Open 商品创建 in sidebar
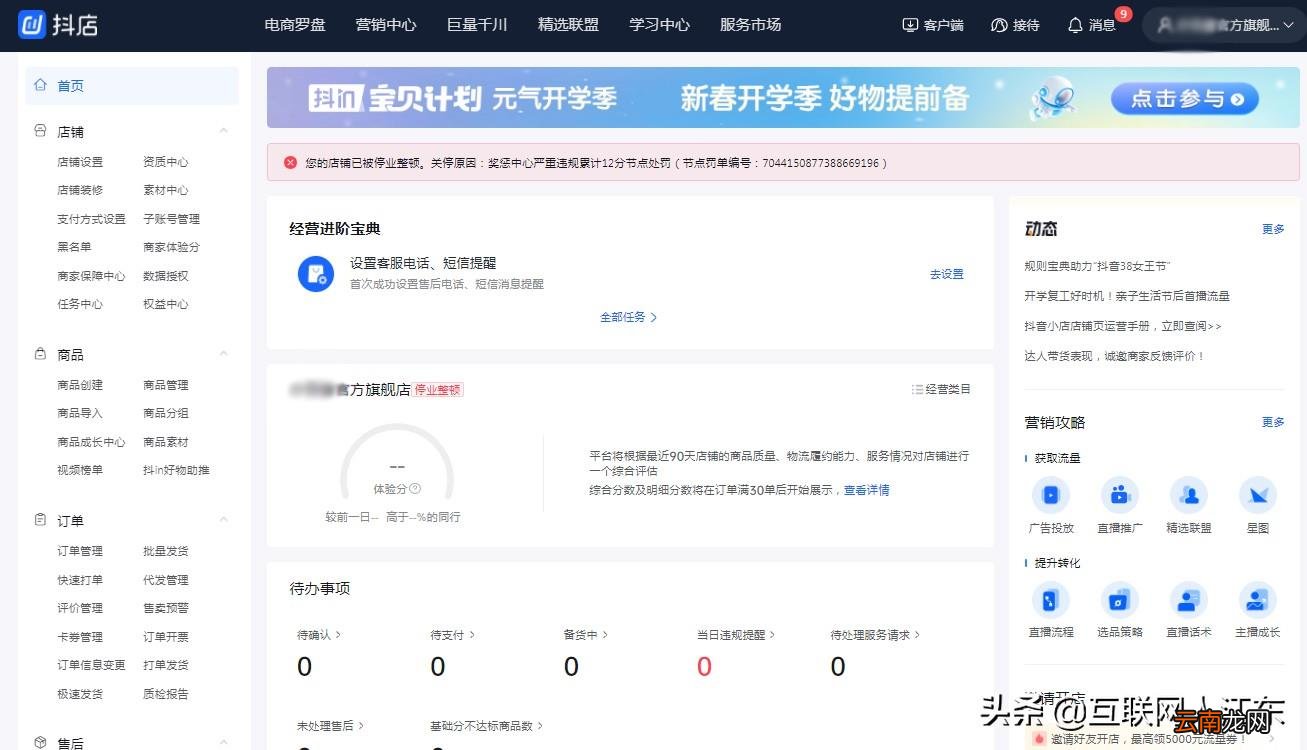The width and height of the screenshot is (1307, 750). pos(80,385)
